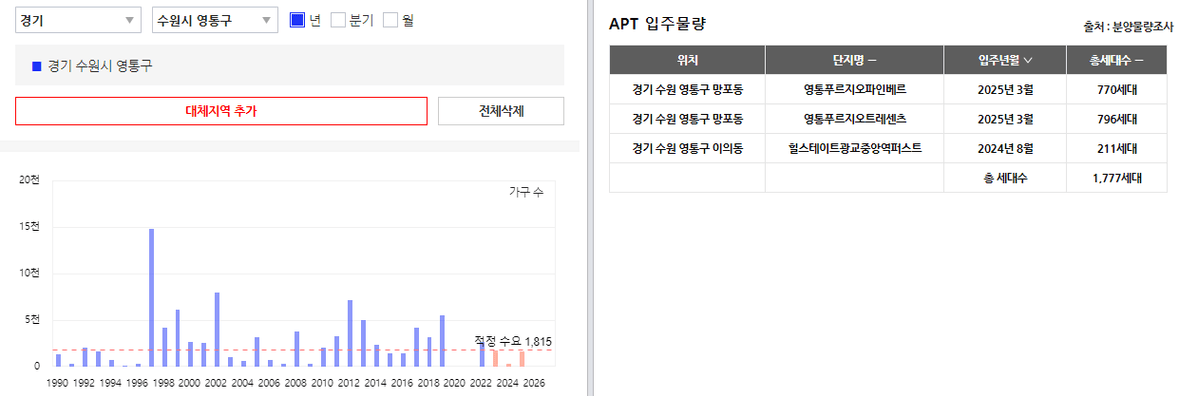This screenshot has width=1179, height=396.
Task: Click the 770세대 cell
Action: pyautogui.click(x=1116, y=89)
